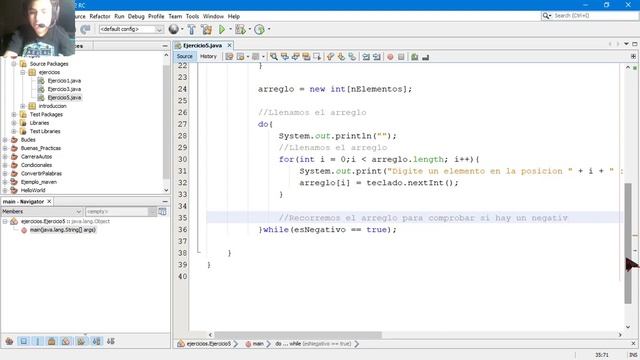Click Find Next Occurrence icon
This screenshot has height=360, width=640.
[296, 57]
